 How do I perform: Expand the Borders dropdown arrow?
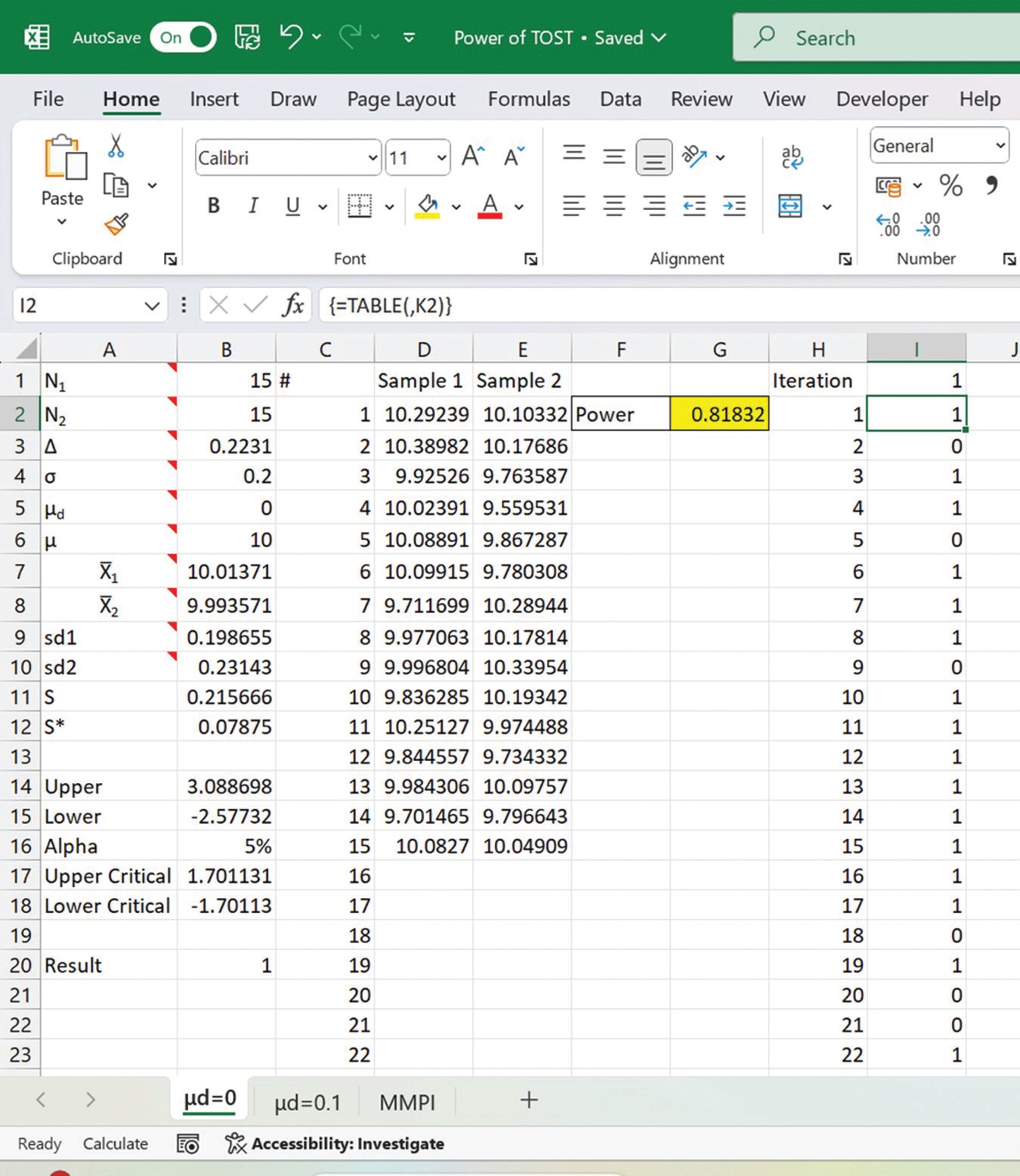[390, 206]
